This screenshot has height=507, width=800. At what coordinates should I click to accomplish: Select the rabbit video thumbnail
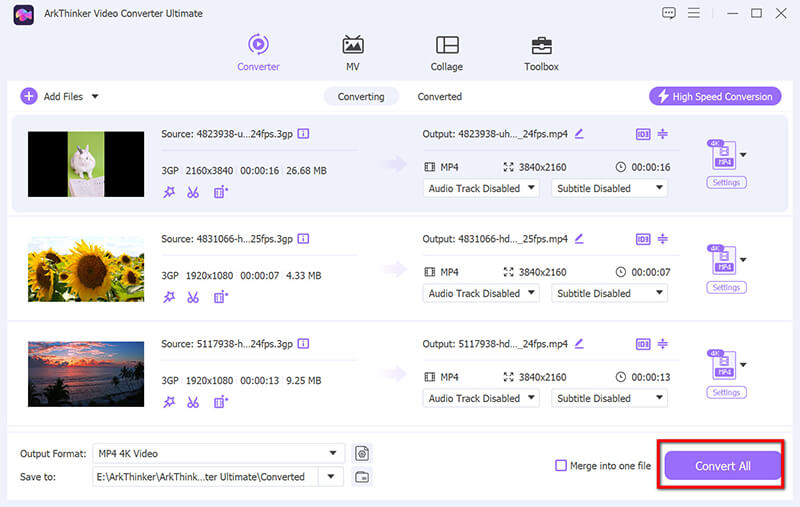(x=86, y=164)
